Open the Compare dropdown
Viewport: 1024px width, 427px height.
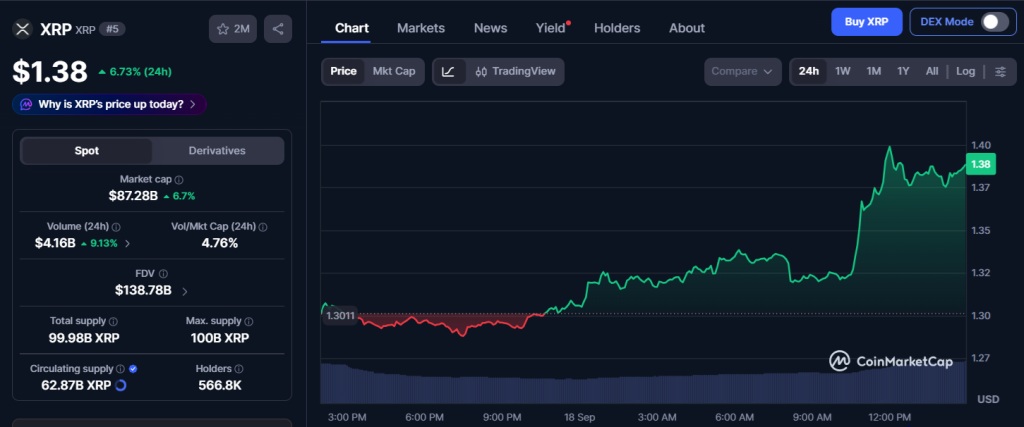point(743,72)
